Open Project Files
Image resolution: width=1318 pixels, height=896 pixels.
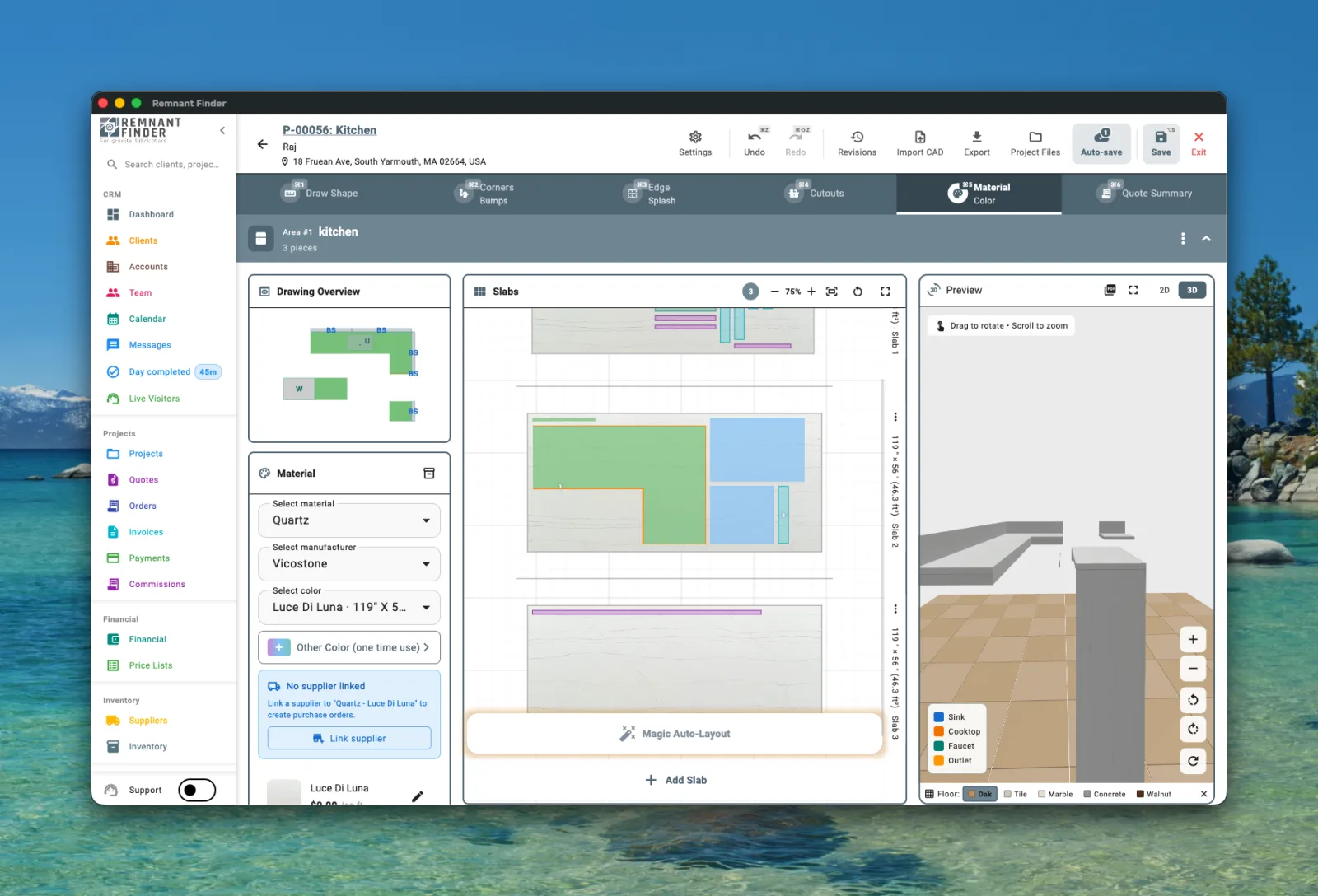click(x=1035, y=142)
